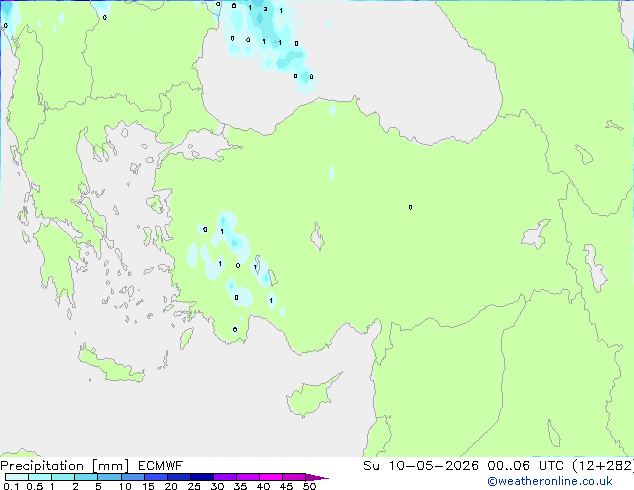
Task: Click the ECMWF model label
Action: point(161,466)
